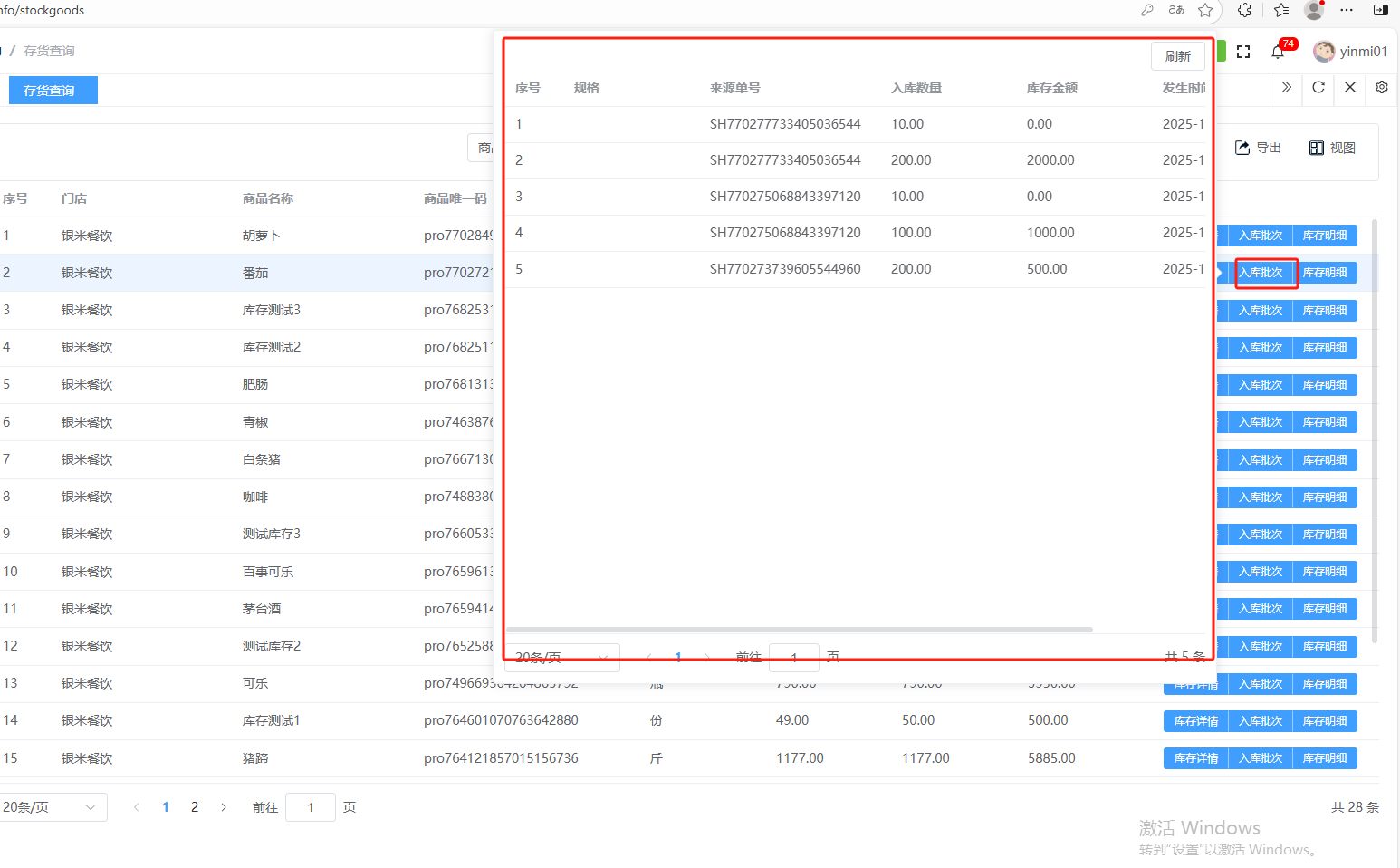Go to page 2 of main table

click(x=195, y=807)
